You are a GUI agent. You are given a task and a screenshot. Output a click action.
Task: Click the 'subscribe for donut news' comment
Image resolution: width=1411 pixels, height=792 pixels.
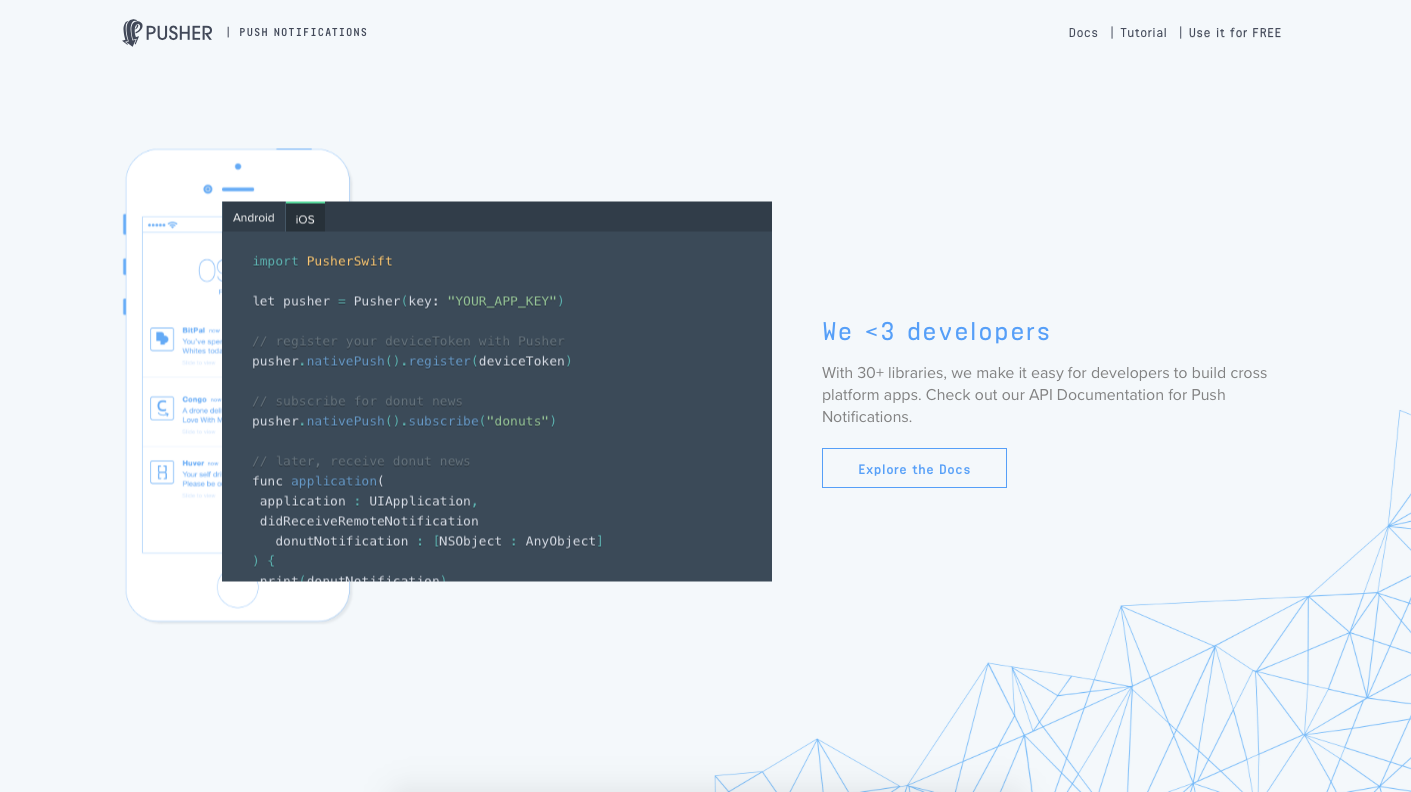(x=357, y=401)
